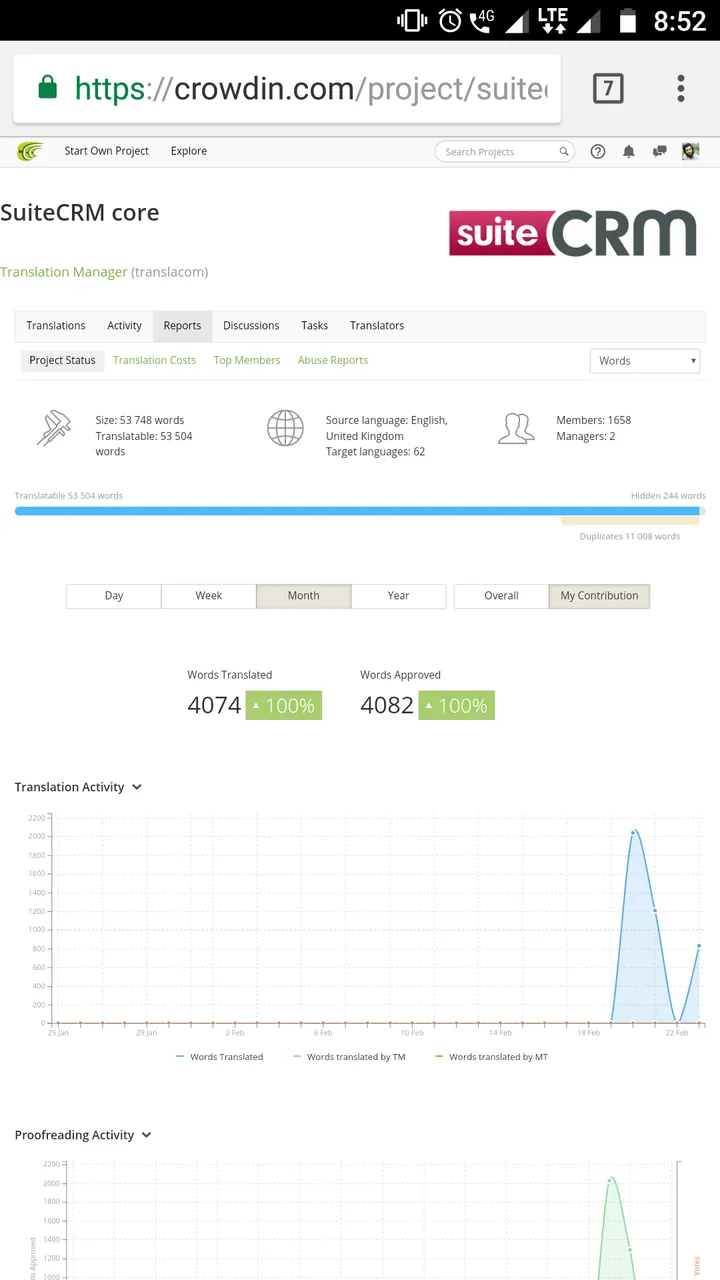The height and width of the screenshot is (1280, 720).
Task: Click Explore in top navigation
Action: tap(189, 151)
